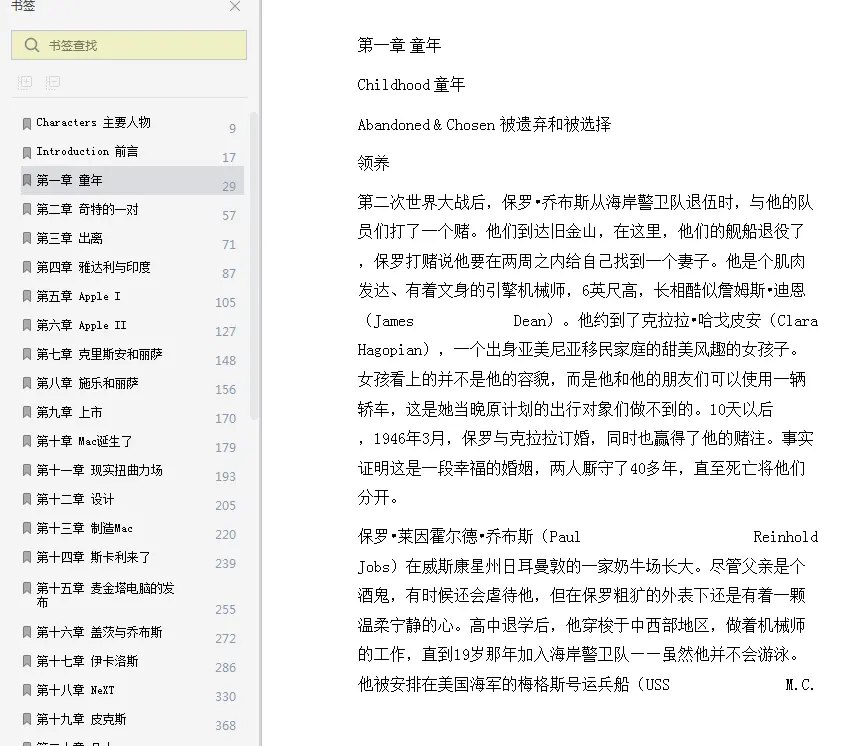The width and height of the screenshot is (851, 746).
Task: Click the bookmark search field
Action: coord(129,45)
